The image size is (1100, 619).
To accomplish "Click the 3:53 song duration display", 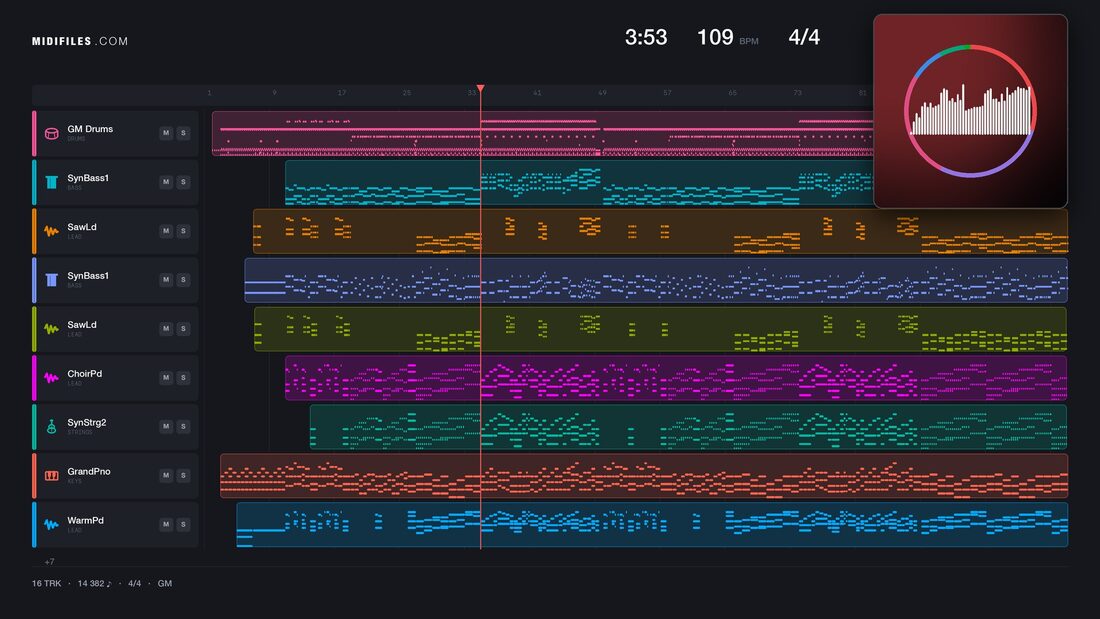I will (646, 37).
